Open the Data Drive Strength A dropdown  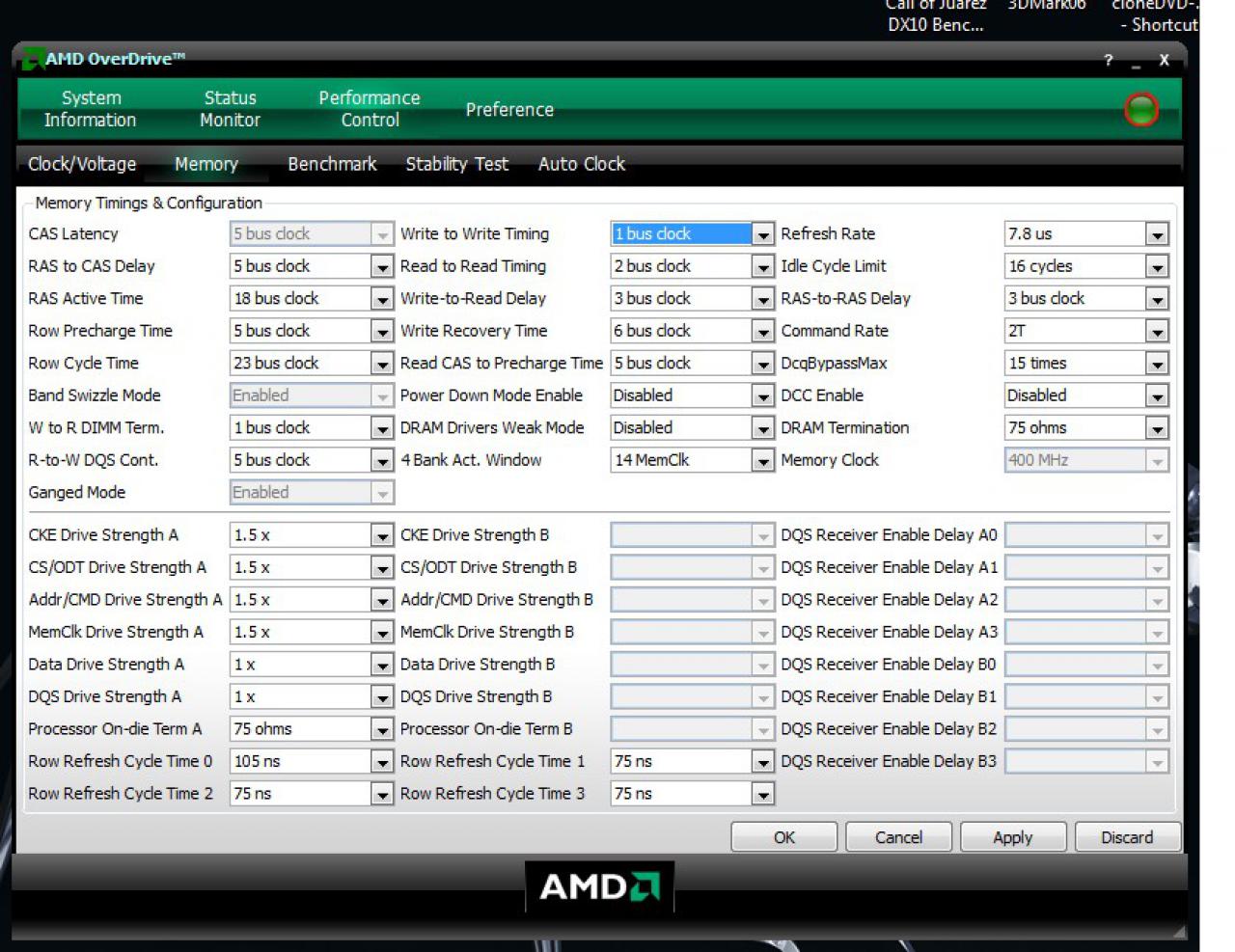pyautogui.click(x=382, y=665)
